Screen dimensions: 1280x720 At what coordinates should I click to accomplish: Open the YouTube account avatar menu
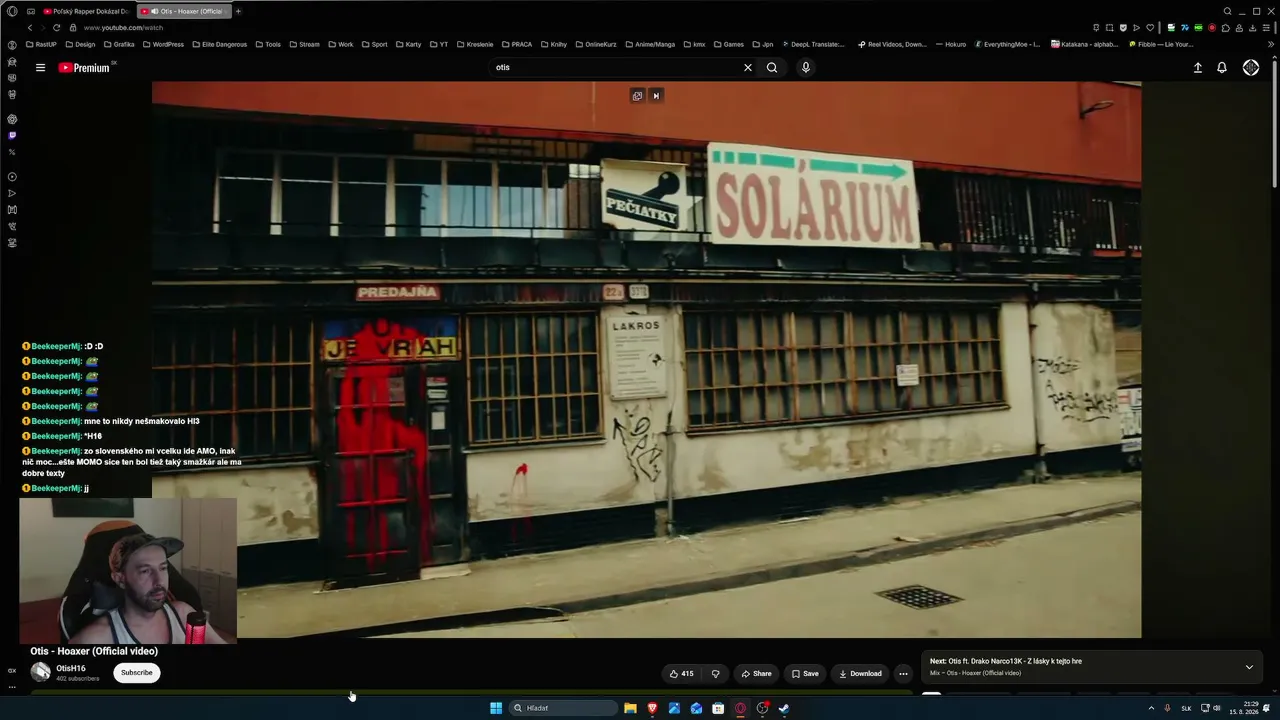pos(1251,68)
